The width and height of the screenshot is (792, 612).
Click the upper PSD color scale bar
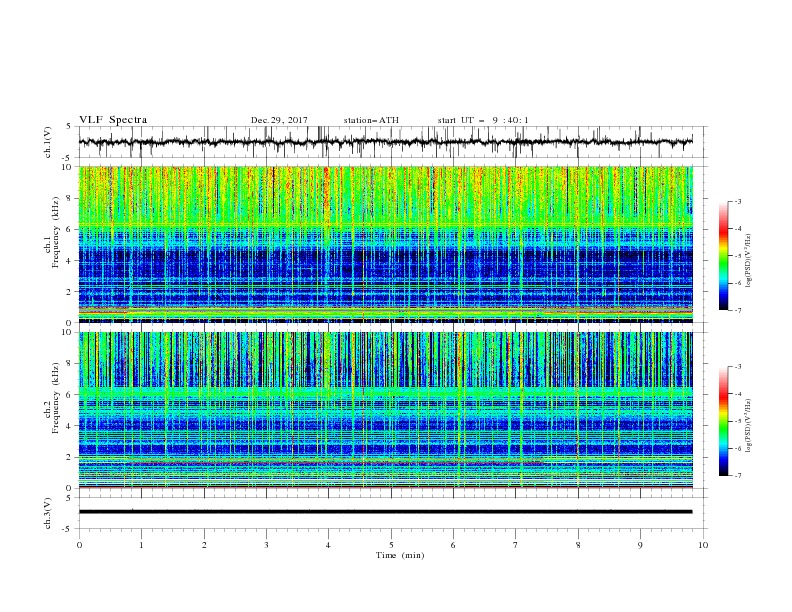coord(724,256)
